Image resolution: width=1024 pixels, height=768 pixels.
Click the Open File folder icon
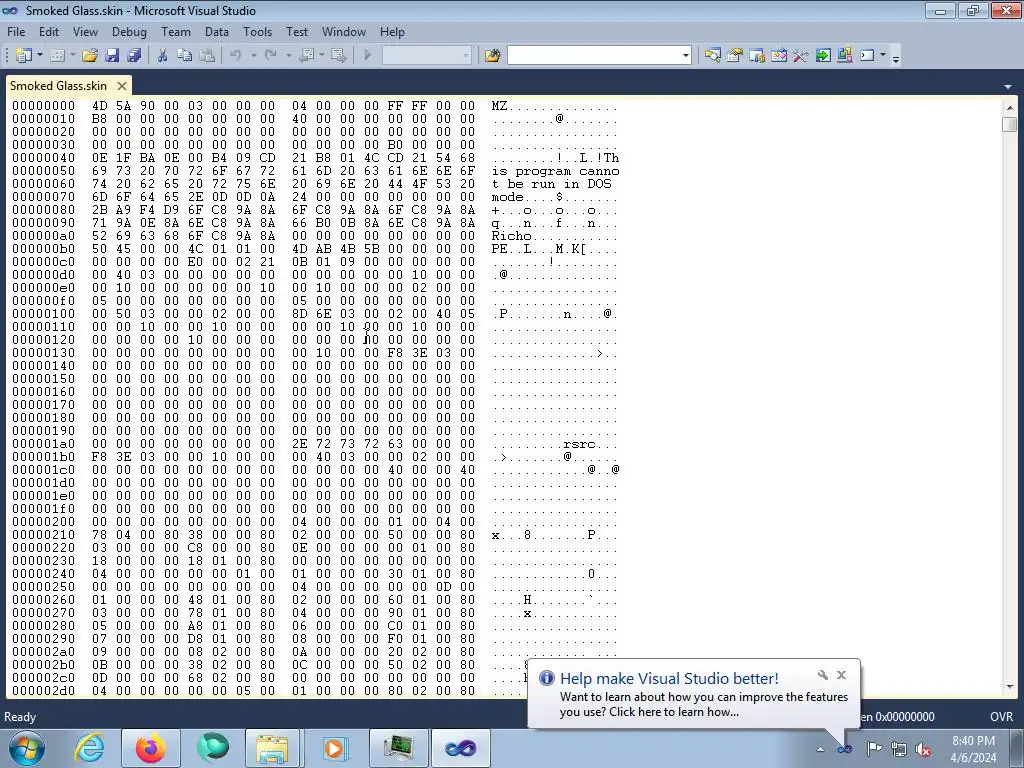(x=89, y=56)
